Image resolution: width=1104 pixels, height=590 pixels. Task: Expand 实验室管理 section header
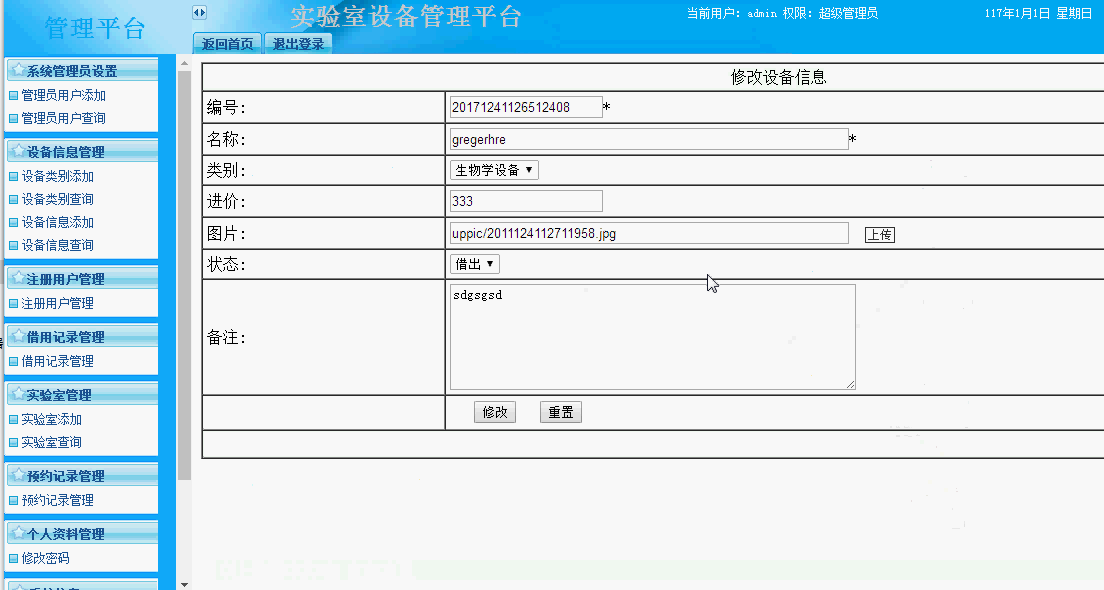[x=82, y=394]
